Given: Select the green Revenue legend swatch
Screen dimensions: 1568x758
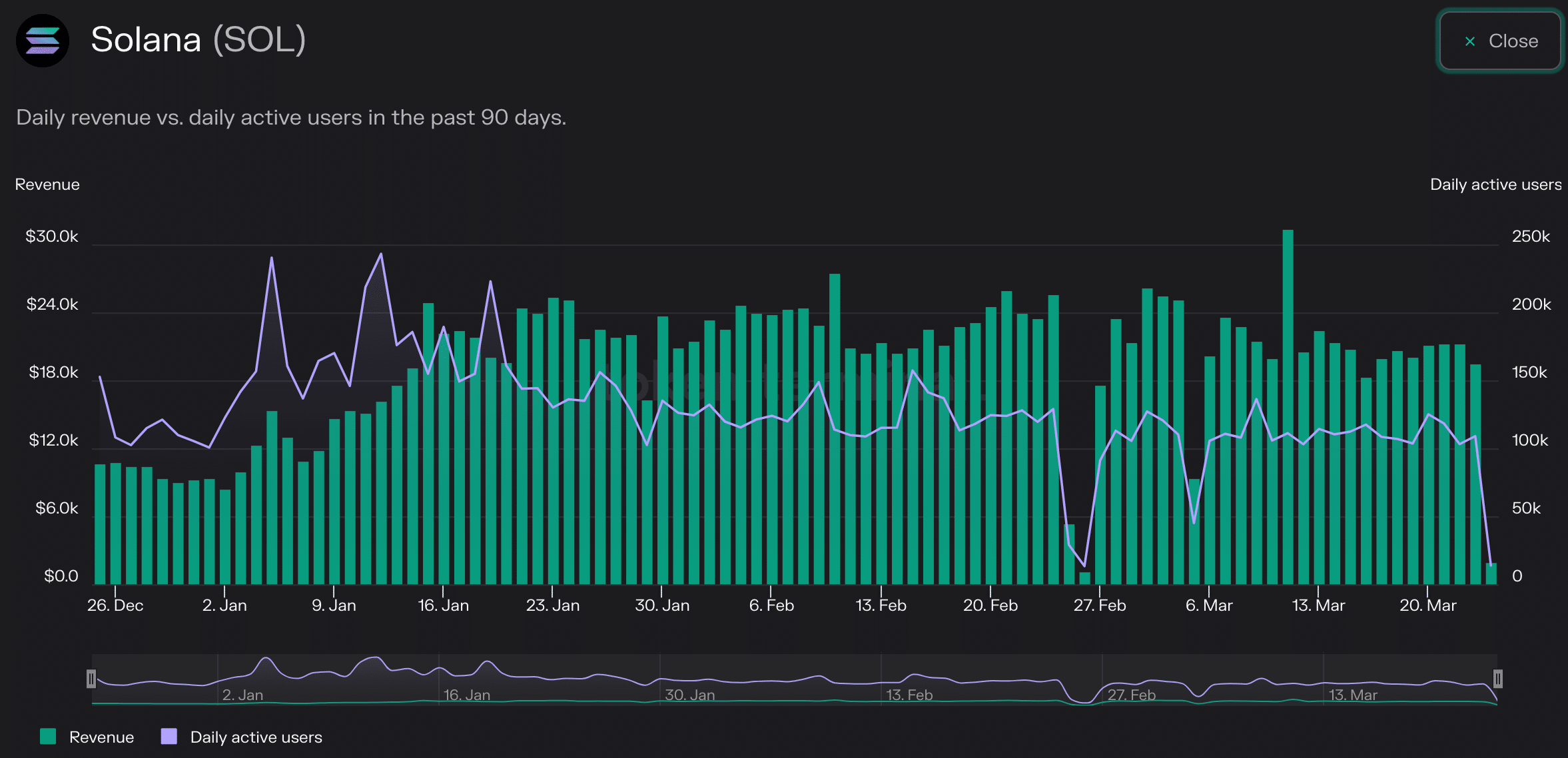Looking at the screenshot, I should pos(47,736).
